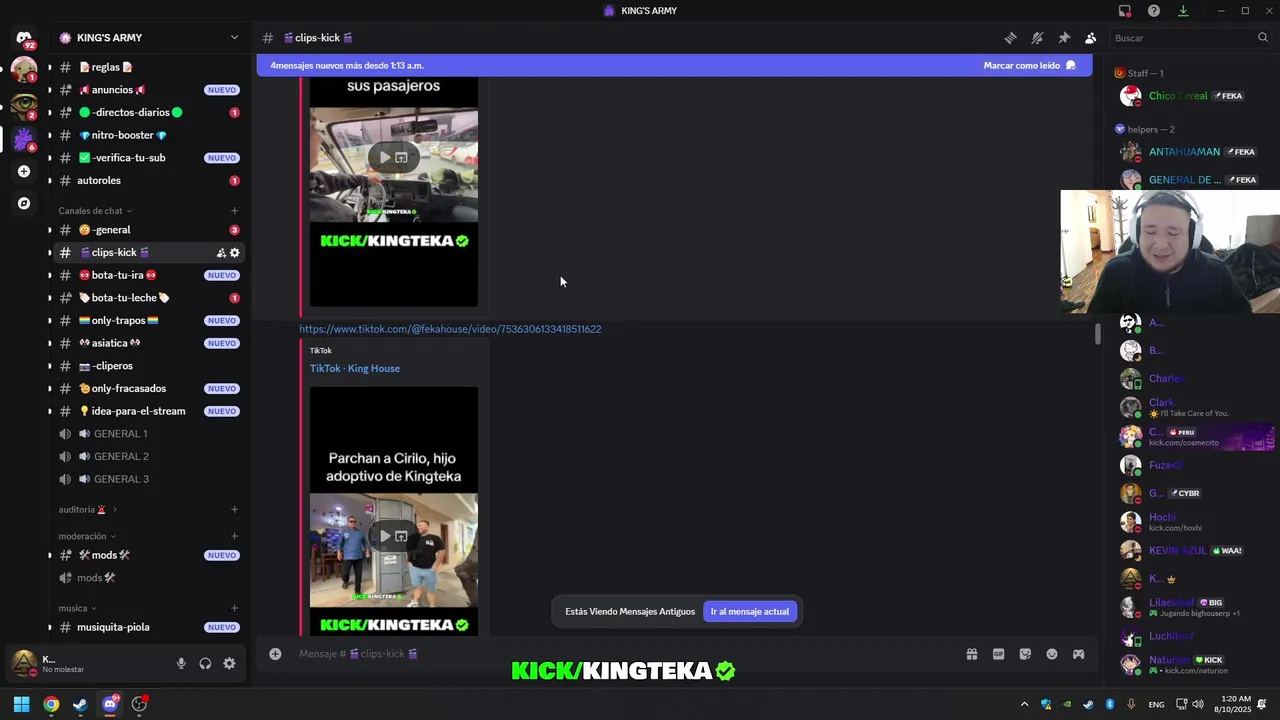Open the inbox icon in title bar

coord(1125,11)
